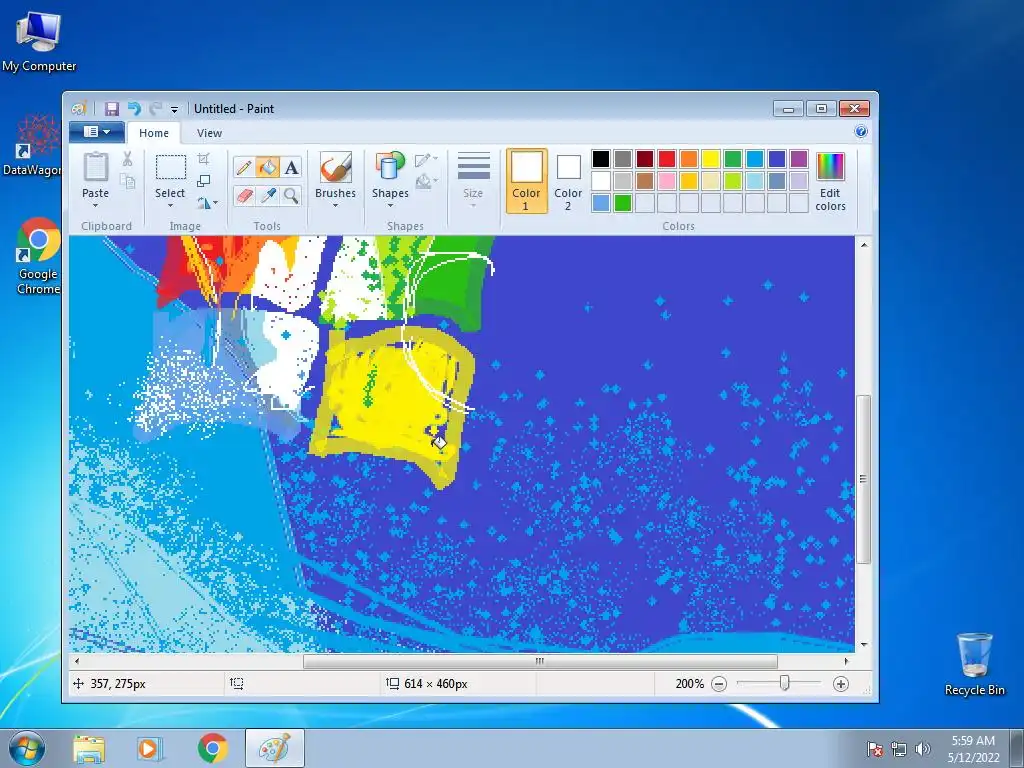Switch to the Home tab
Screen dimensions: 1024x768
tap(153, 133)
